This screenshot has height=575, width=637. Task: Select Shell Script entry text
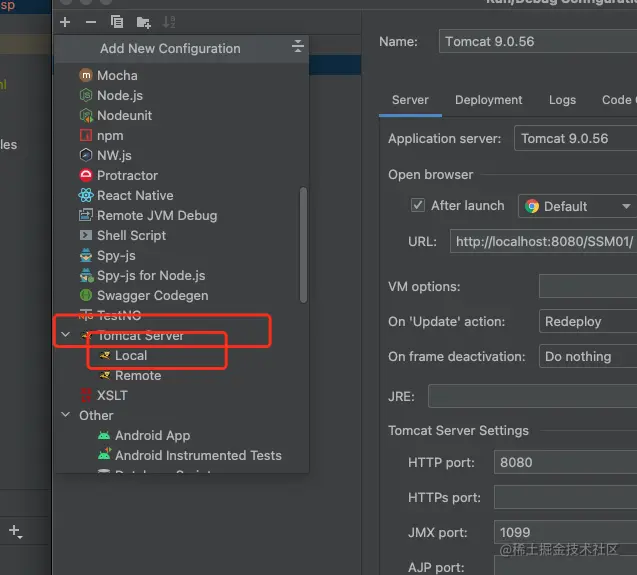(x=131, y=235)
